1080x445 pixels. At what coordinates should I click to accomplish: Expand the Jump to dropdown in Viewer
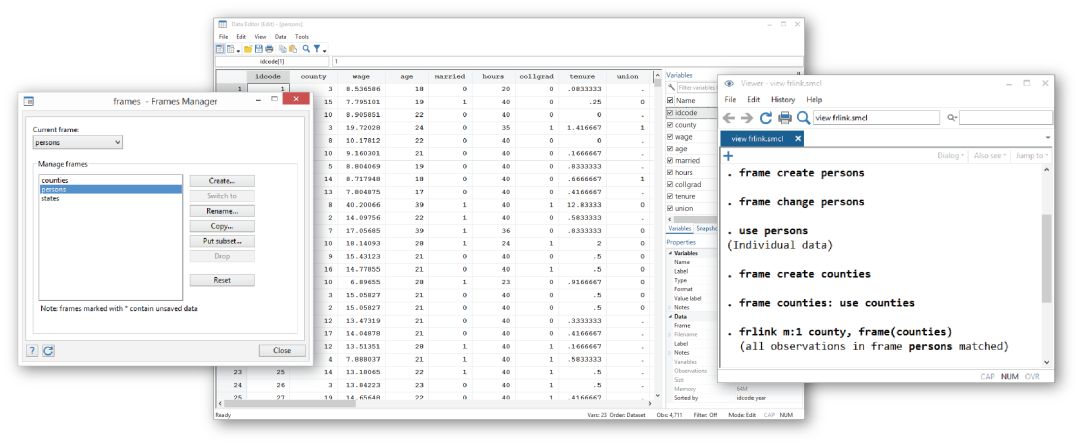[1031, 156]
